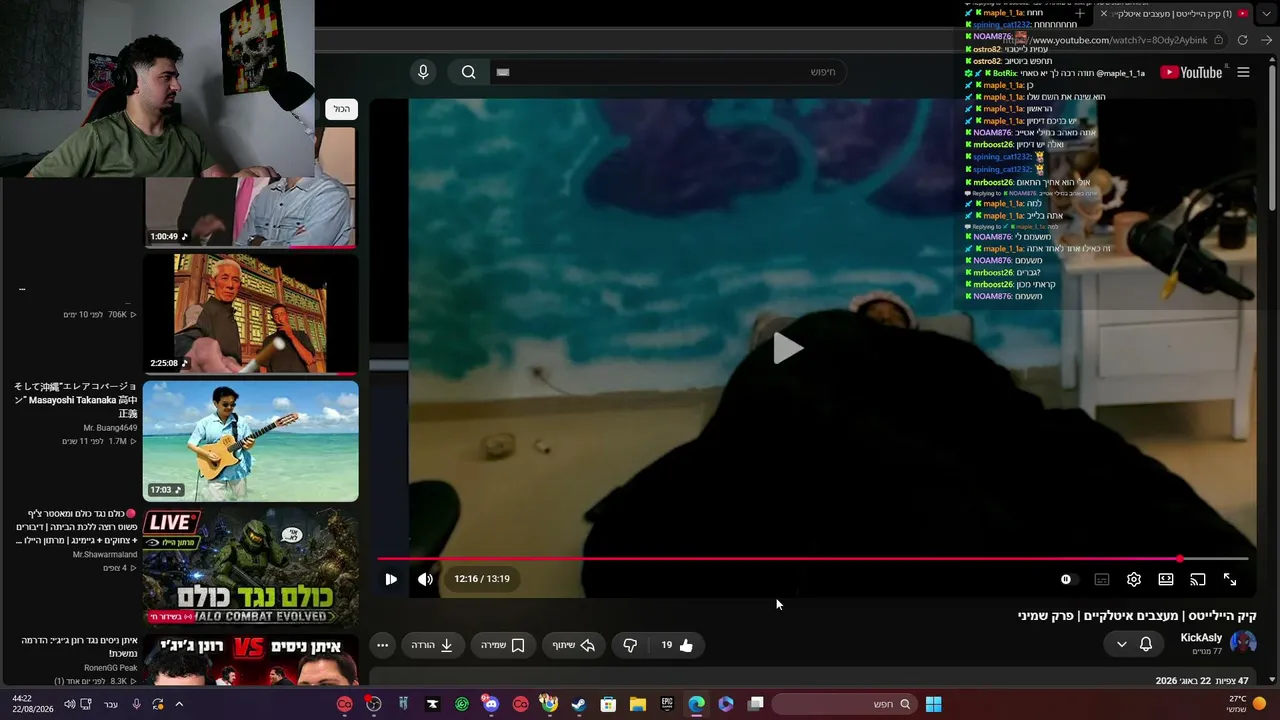Image resolution: width=1280 pixels, height=720 pixels.
Task: Open the Masayoshi Takanaka guitar video thumbnail
Action: click(x=250, y=440)
